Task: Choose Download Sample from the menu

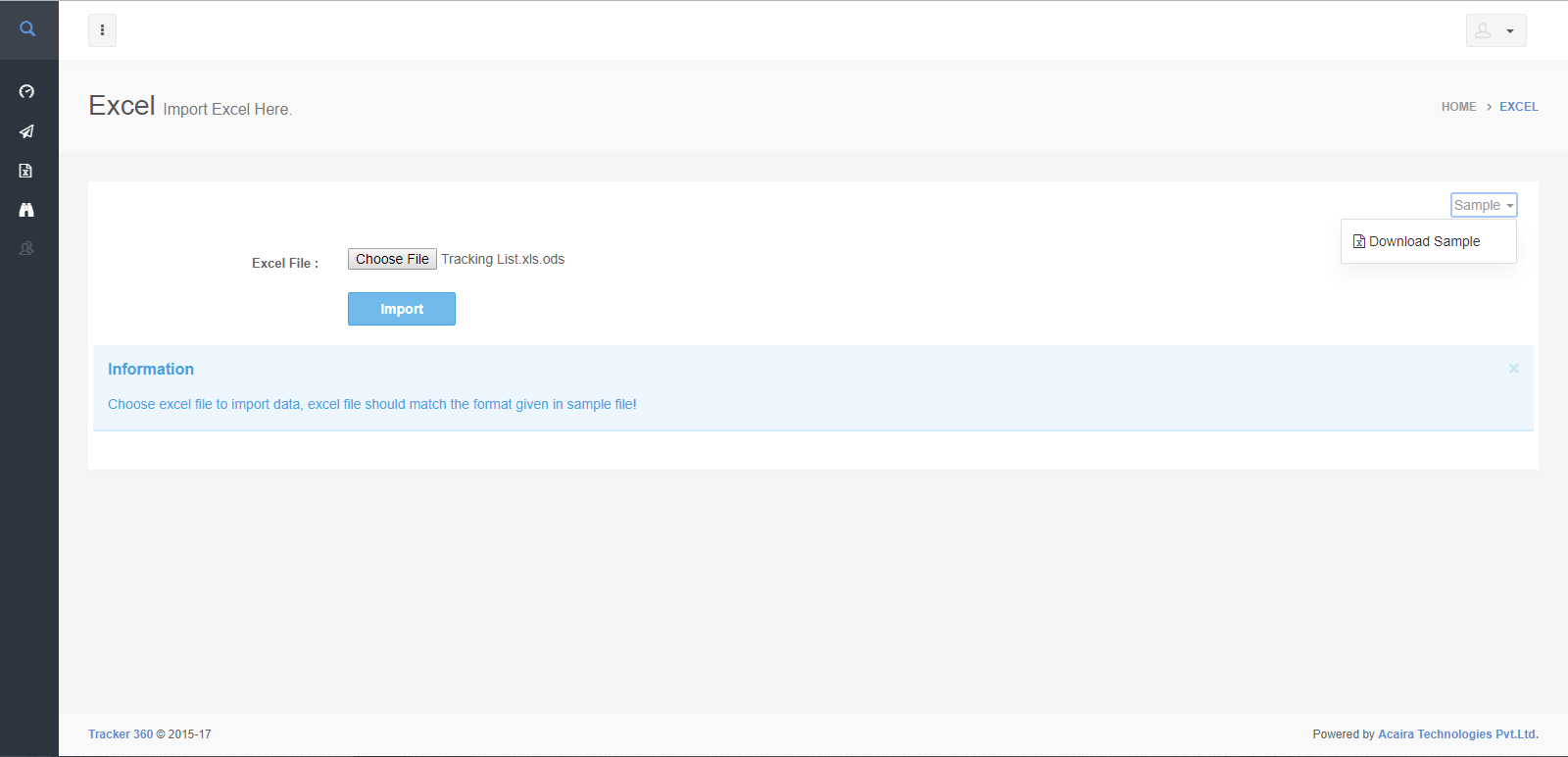Action: click(1423, 241)
